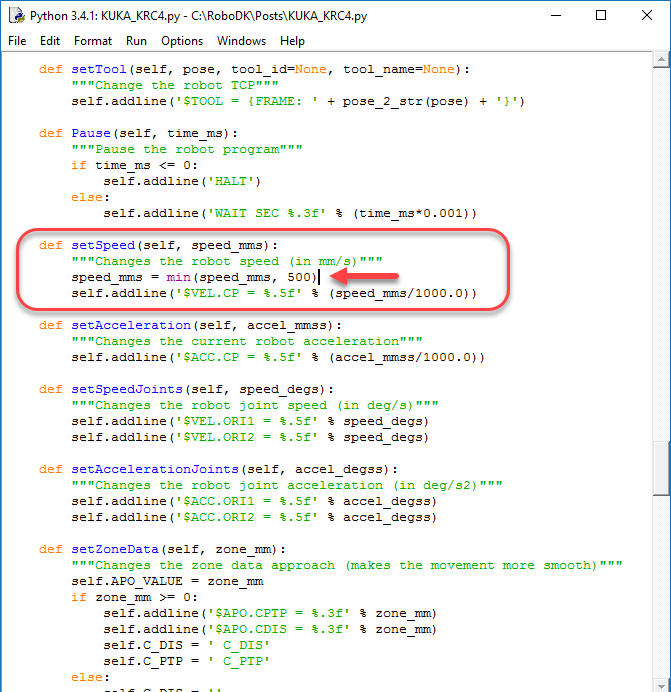Open the Options menu
This screenshot has height=692, width=671.
pos(182,41)
